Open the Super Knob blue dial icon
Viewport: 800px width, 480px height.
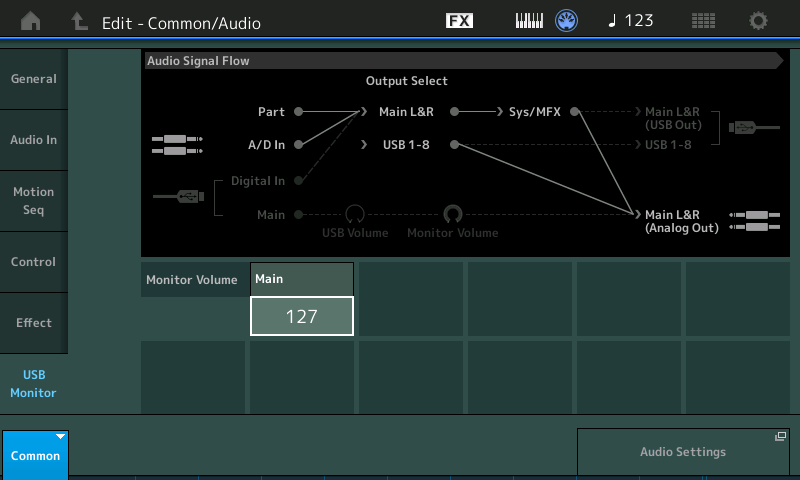(x=568, y=21)
